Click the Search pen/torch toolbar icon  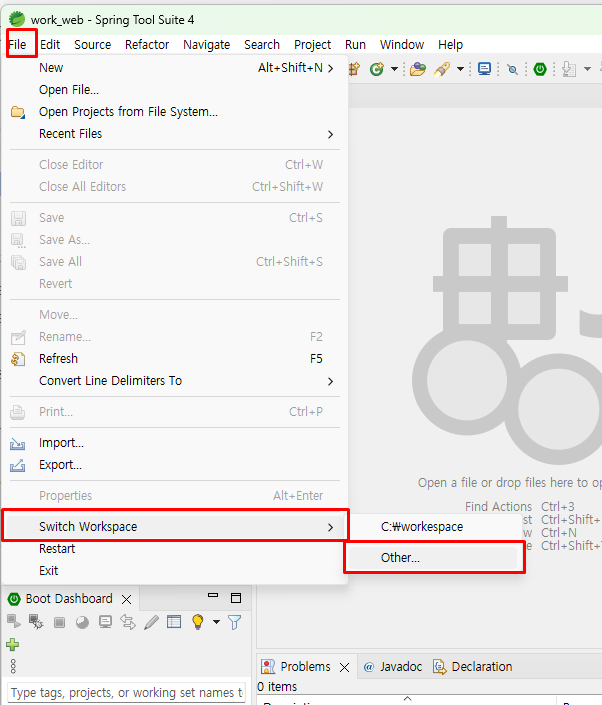pyautogui.click(x=442, y=69)
